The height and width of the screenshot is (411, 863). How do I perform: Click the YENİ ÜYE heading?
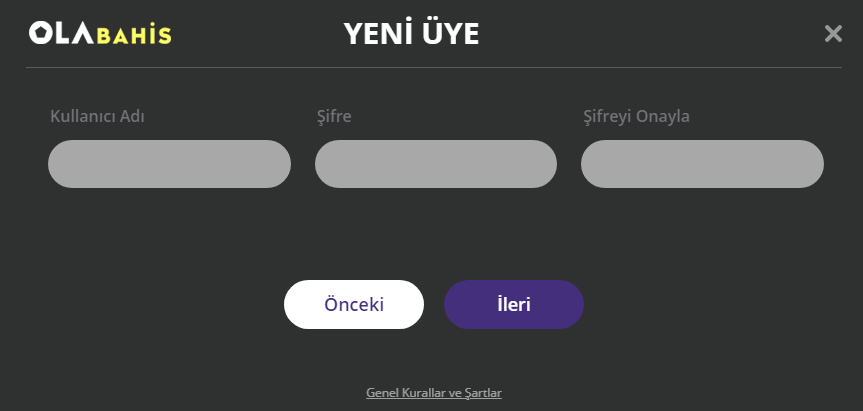pos(411,34)
